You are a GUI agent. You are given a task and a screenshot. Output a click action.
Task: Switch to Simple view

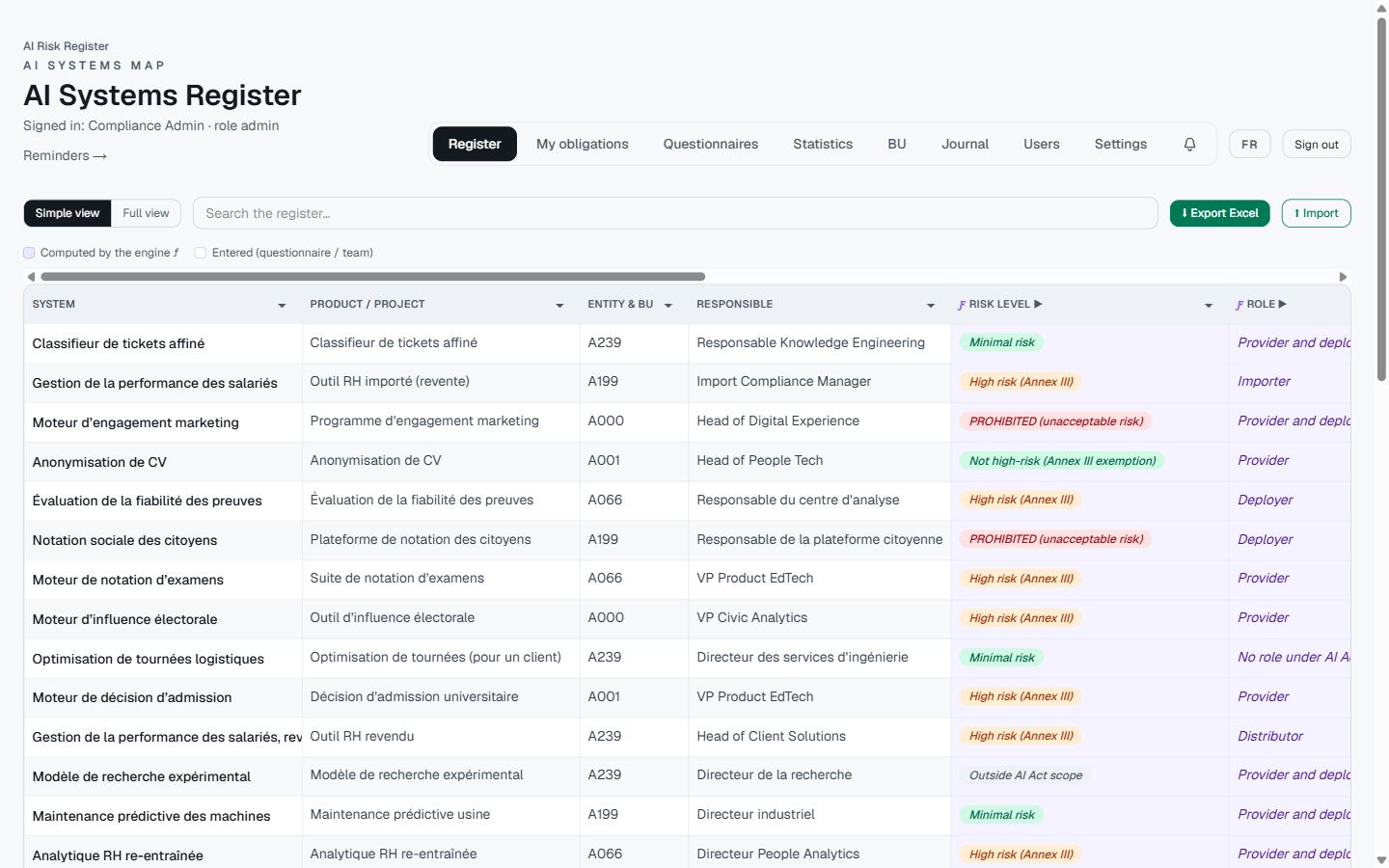pos(68,213)
